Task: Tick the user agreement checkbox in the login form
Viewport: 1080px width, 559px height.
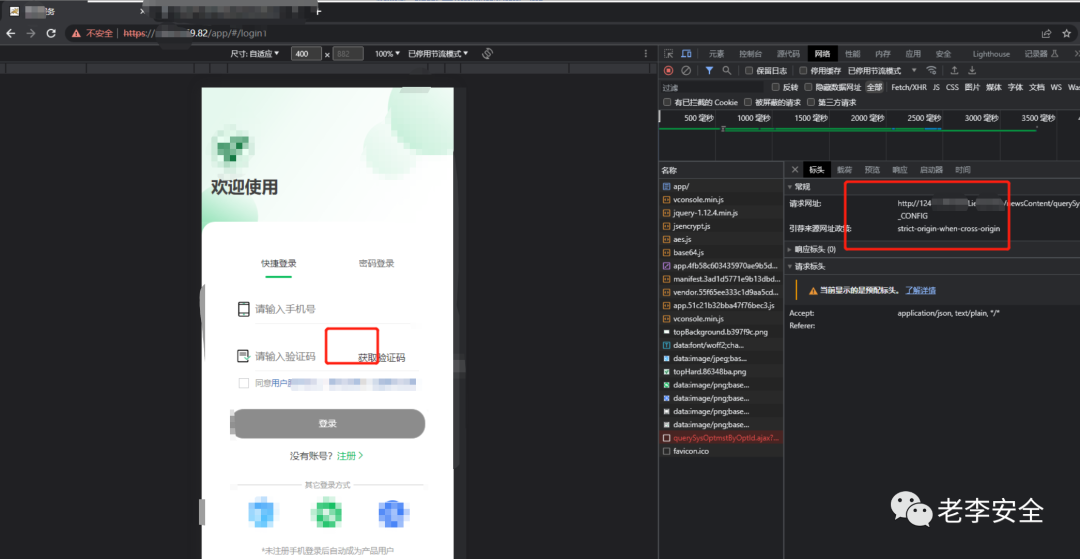Action: 243,383
